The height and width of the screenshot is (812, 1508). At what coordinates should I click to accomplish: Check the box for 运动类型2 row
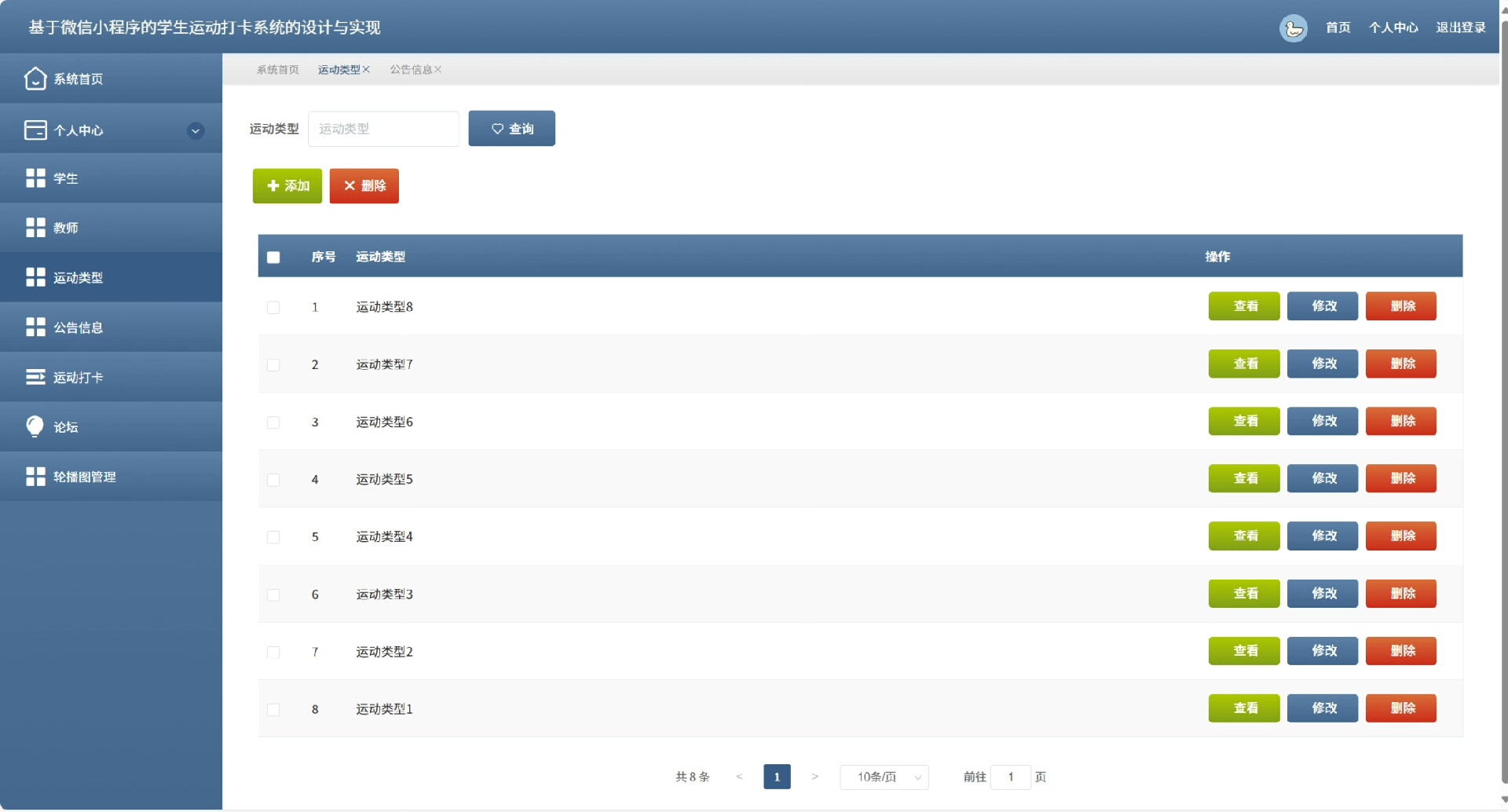273,652
